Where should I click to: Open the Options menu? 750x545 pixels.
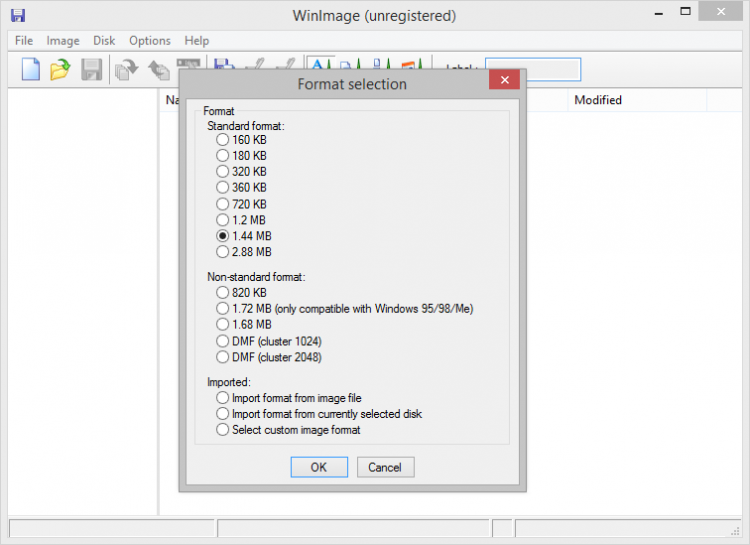tap(150, 41)
